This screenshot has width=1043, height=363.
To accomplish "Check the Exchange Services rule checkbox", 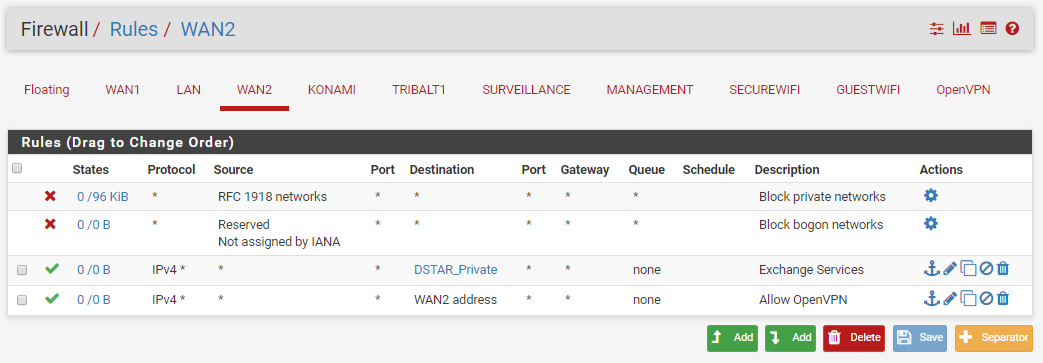I will coord(22,270).
